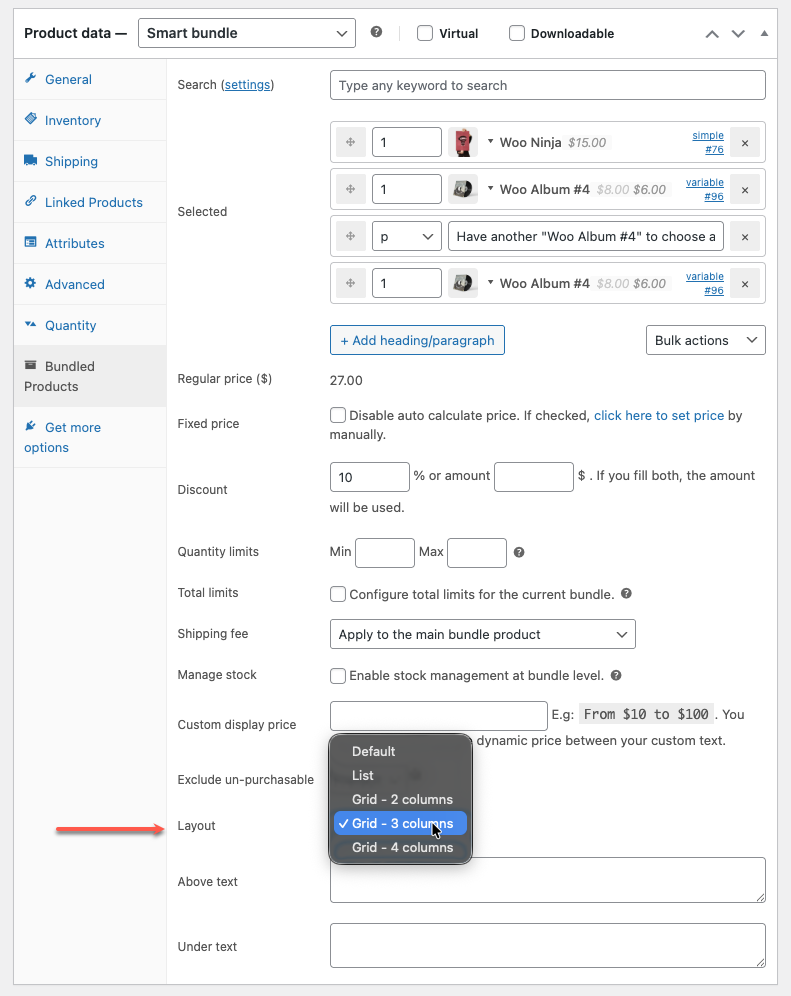Choose Grid - 4 columns layout option
791x996 pixels.
[402, 847]
